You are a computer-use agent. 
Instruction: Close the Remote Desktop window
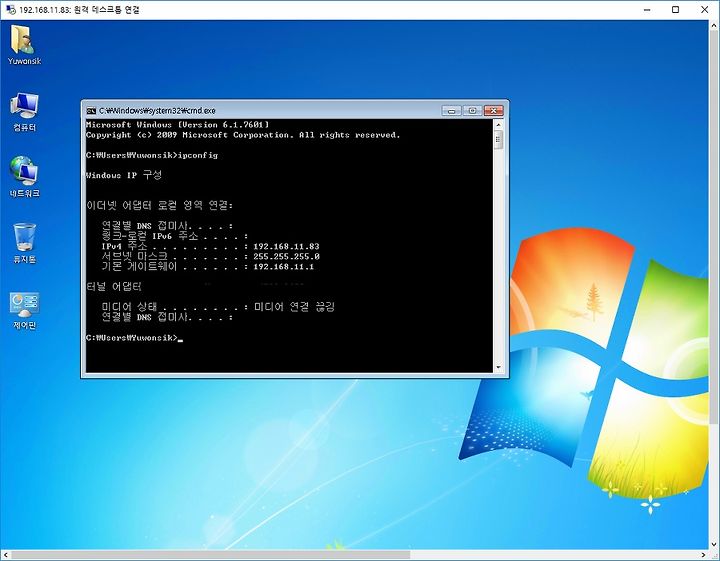pos(704,10)
